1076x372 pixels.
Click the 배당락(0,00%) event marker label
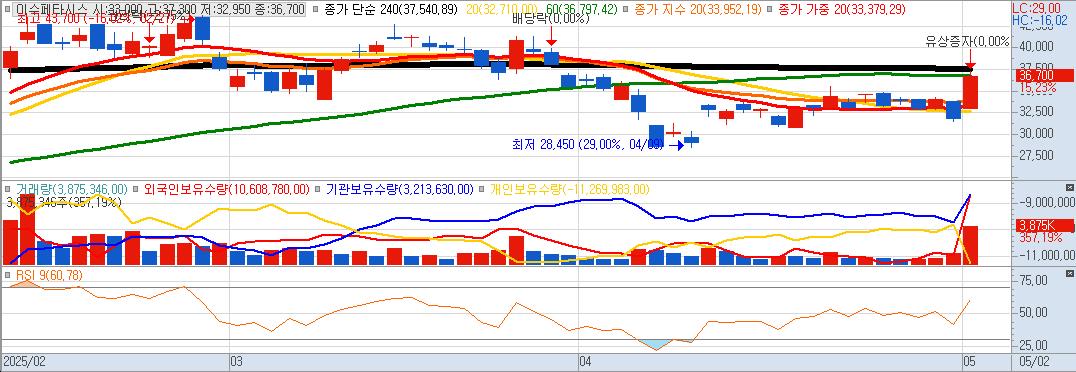point(551,20)
